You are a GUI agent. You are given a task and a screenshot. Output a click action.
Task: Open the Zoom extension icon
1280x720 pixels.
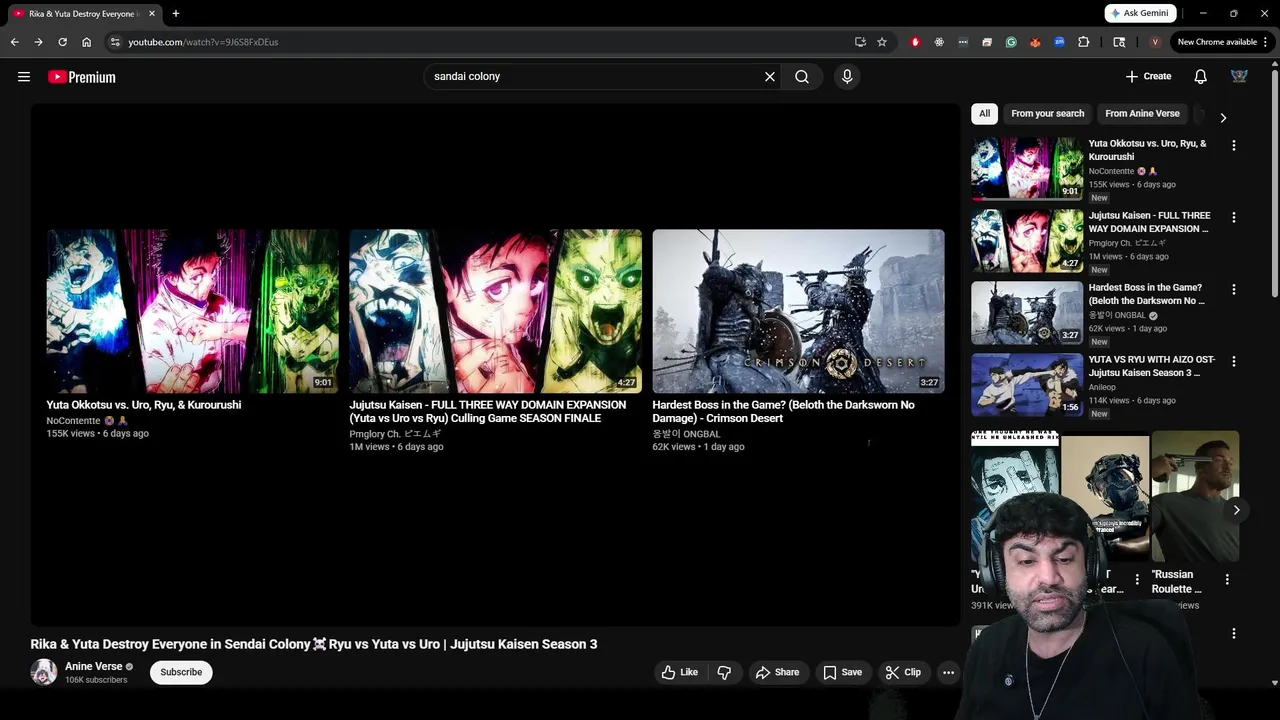(1059, 42)
